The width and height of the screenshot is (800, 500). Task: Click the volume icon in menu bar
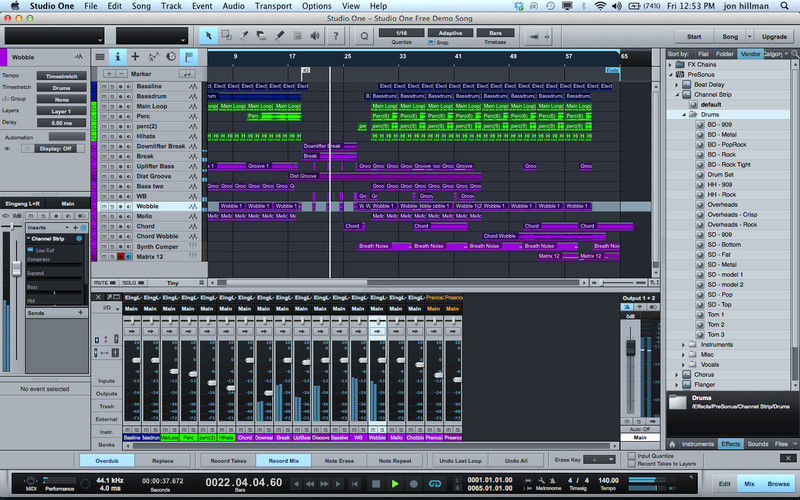(x=617, y=6)
